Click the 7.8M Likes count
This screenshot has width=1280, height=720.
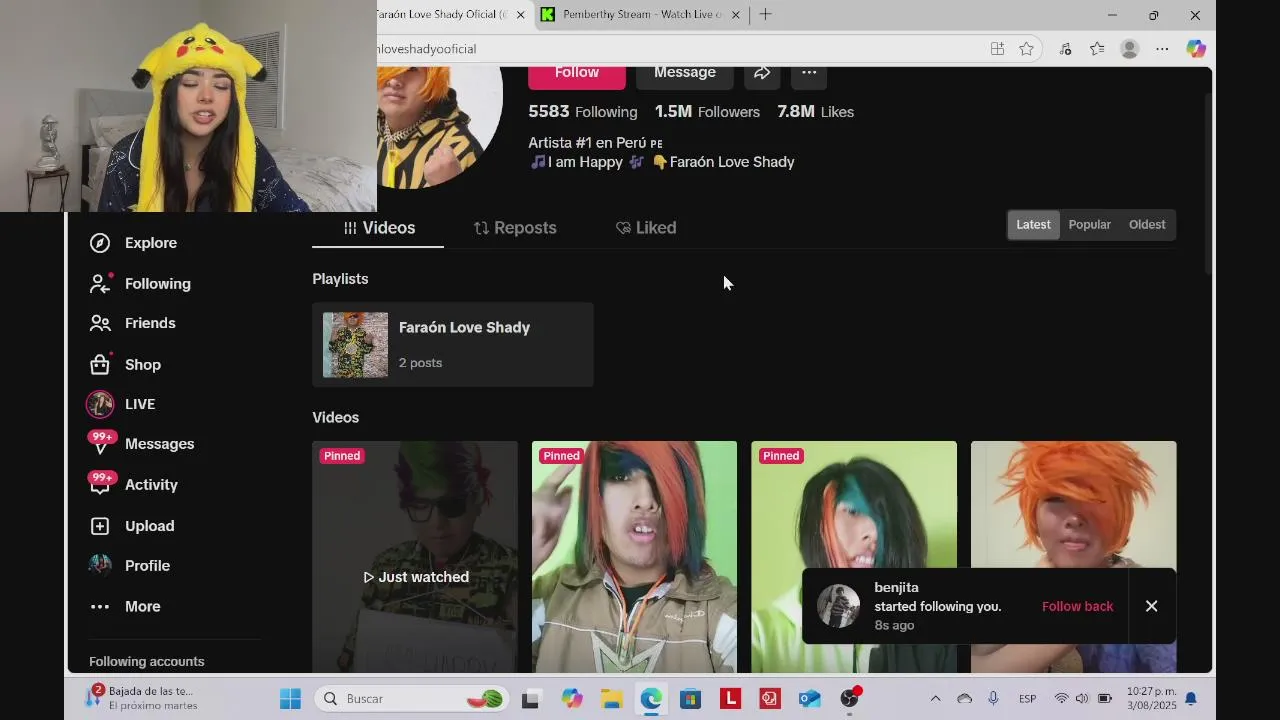click(815, 112)
